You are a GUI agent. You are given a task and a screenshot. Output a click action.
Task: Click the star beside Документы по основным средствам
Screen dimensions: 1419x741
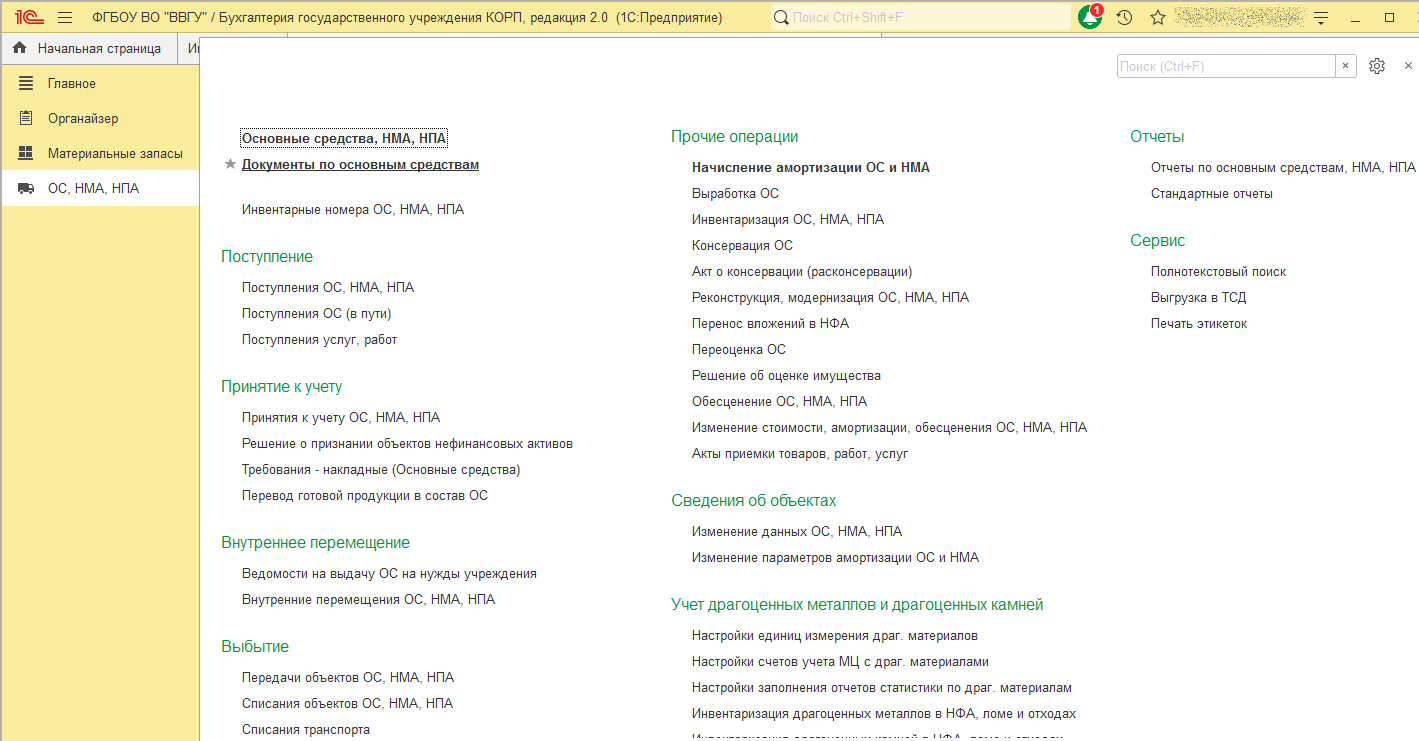[x=230, y=165]
